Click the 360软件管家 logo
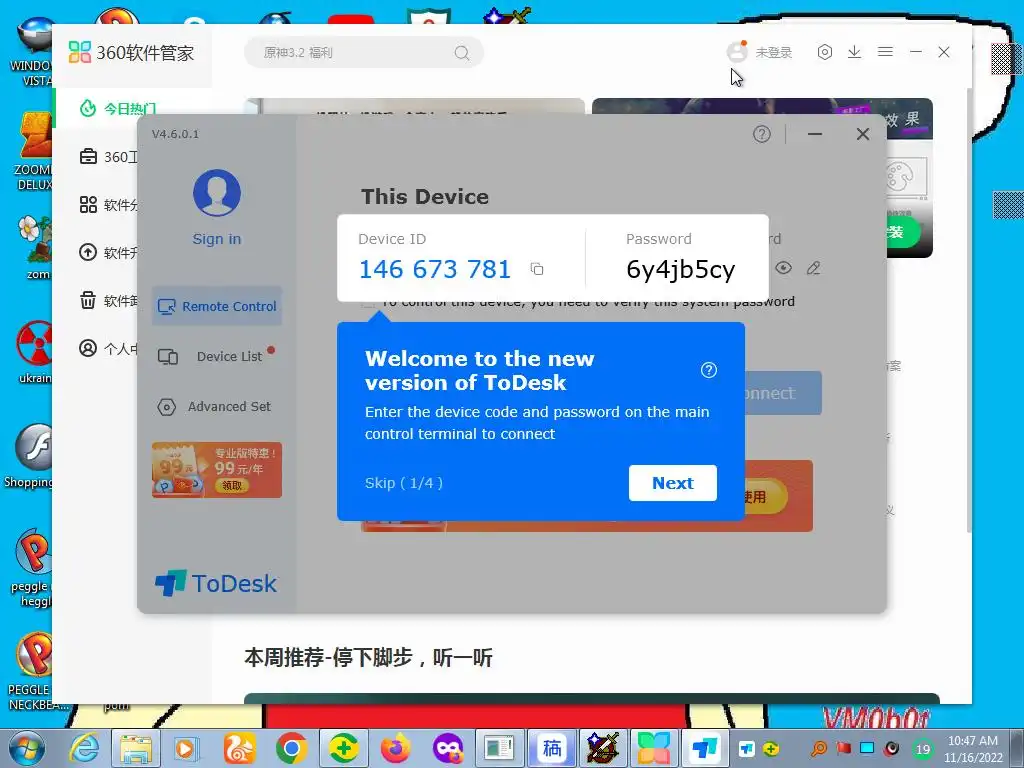 (x=131, y=52)
